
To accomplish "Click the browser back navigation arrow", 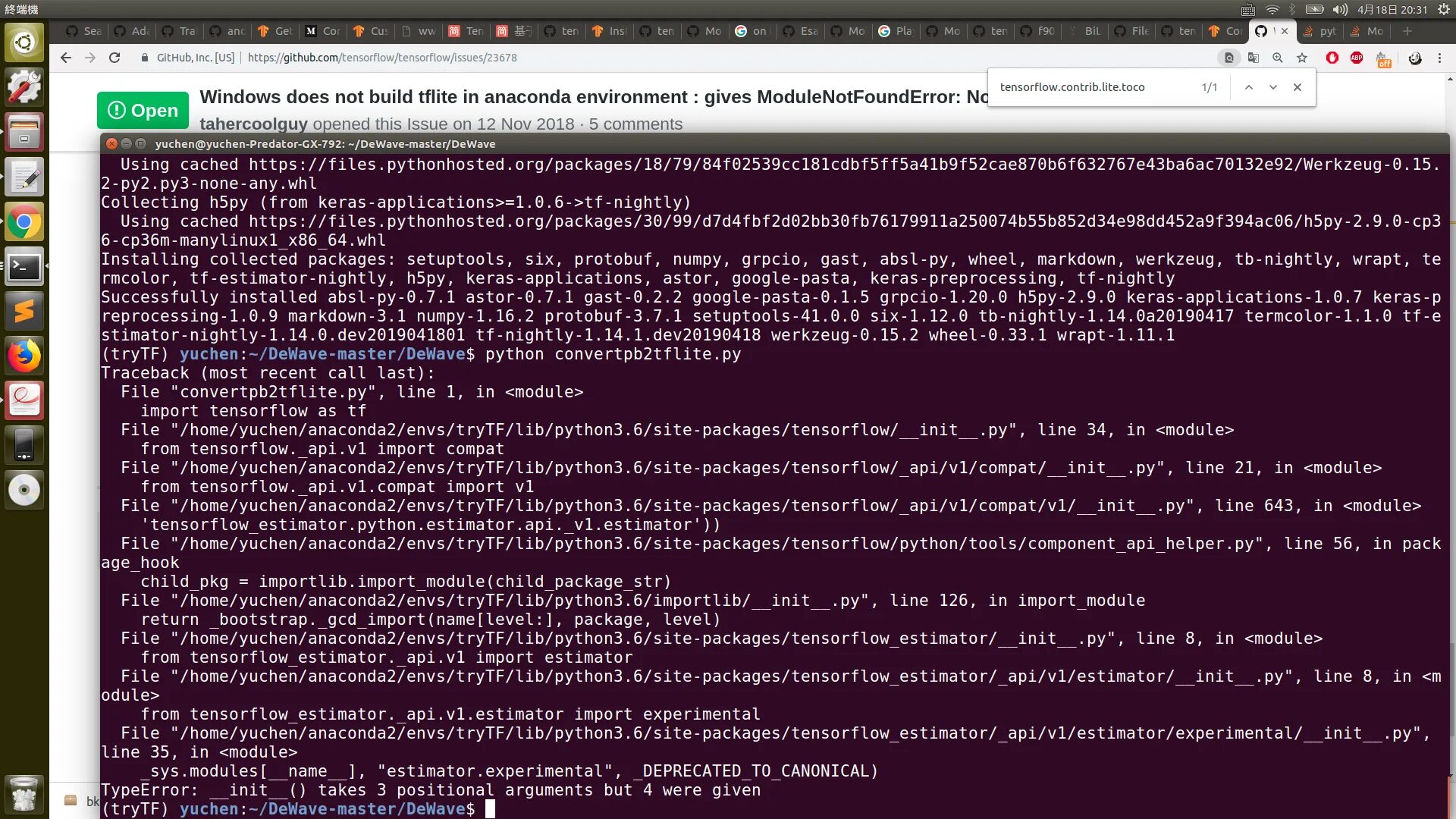I will (x=67, y=57).
